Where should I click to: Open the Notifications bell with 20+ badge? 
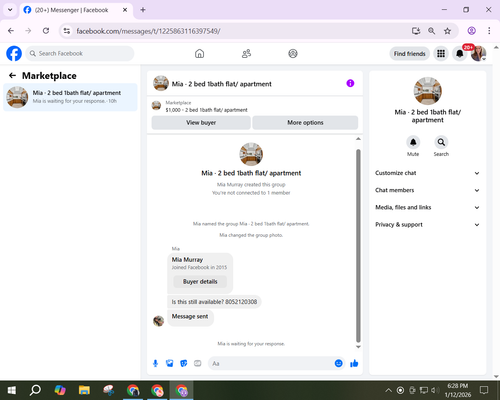[x=460, y=53]
